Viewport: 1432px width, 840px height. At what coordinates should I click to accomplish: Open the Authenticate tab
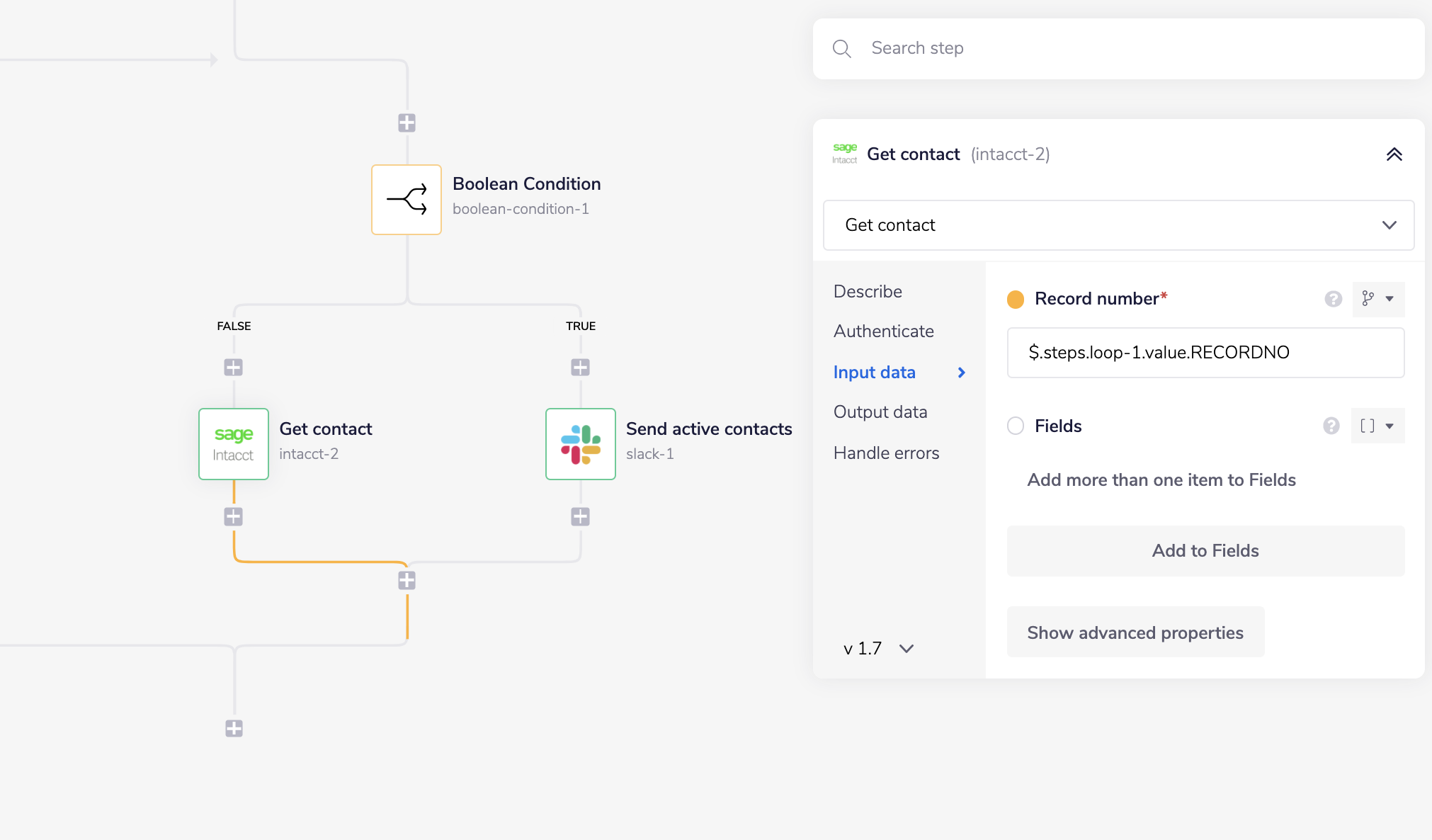click(884, 331)
